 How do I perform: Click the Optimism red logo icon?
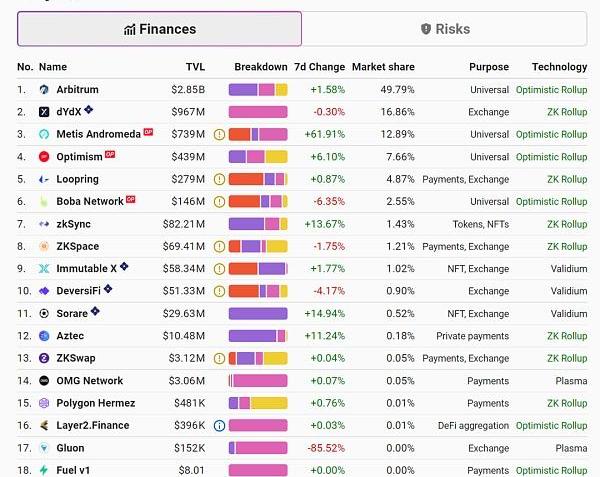(44, 157)
